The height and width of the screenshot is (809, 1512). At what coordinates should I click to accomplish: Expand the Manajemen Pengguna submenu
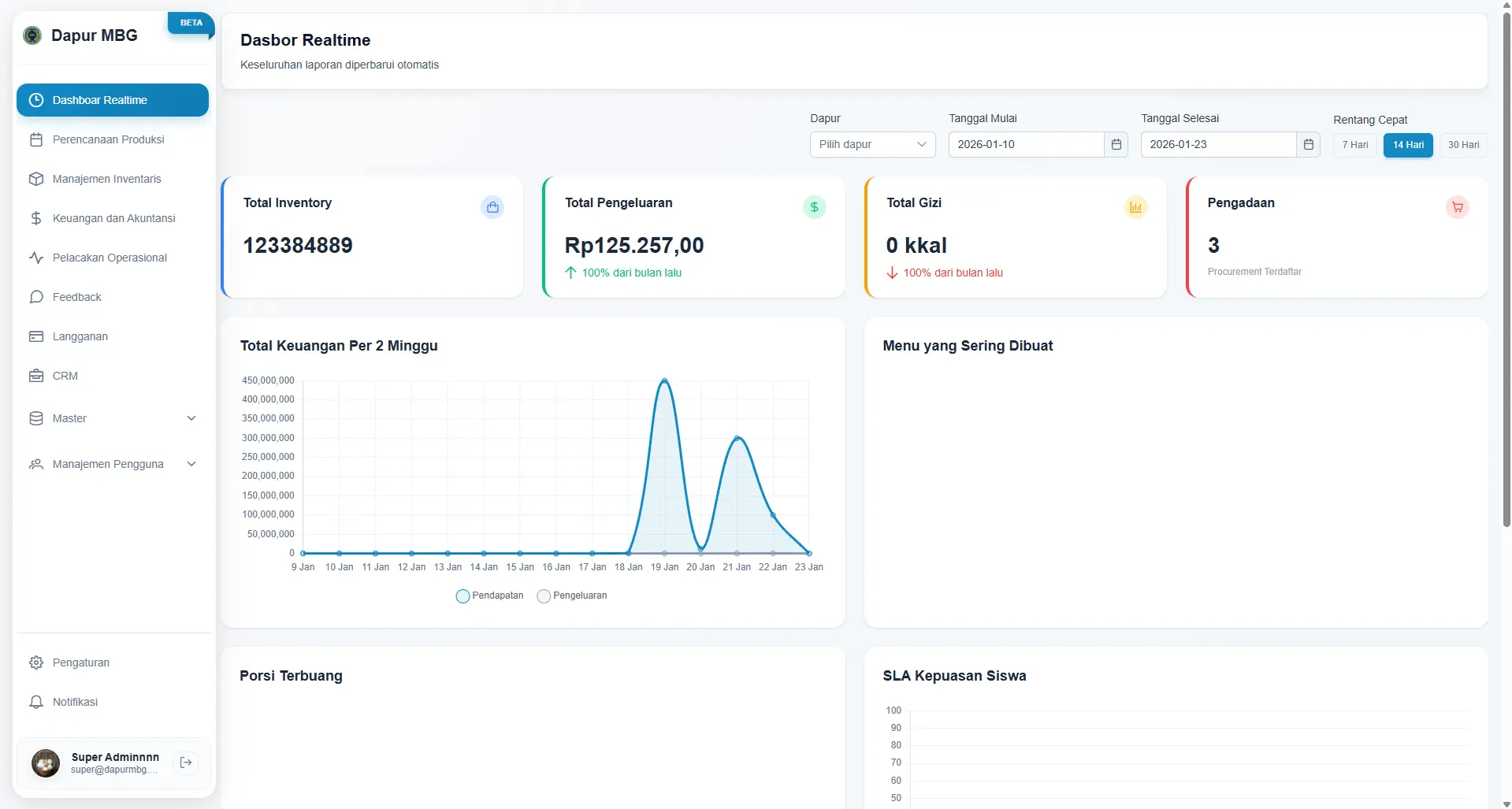113,464
